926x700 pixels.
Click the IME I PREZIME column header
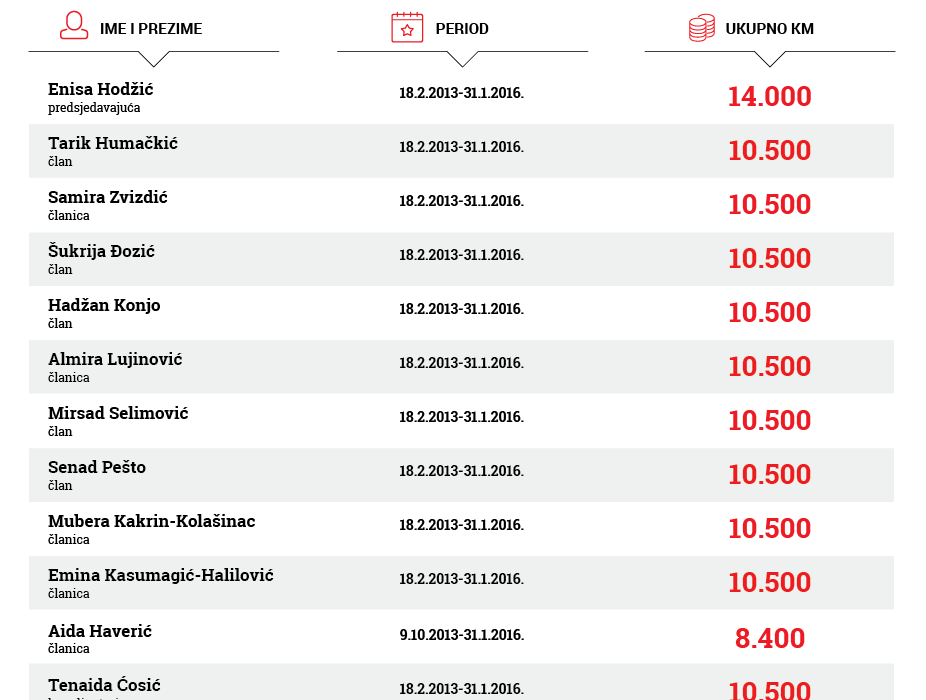pos(151,29)
